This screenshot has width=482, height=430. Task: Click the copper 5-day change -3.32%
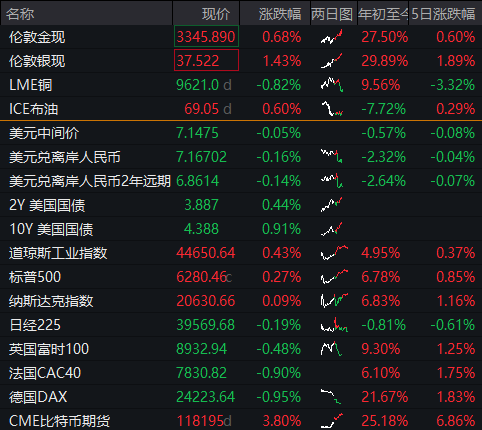tap(453, 85)
